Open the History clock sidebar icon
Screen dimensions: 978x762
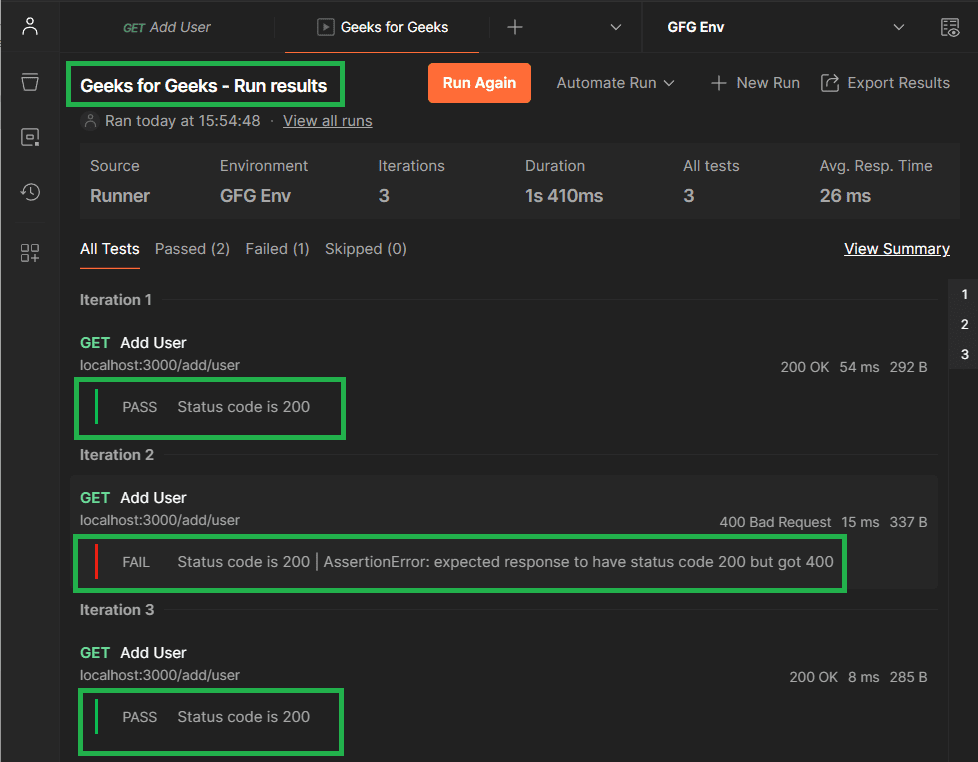coord(30,191)
